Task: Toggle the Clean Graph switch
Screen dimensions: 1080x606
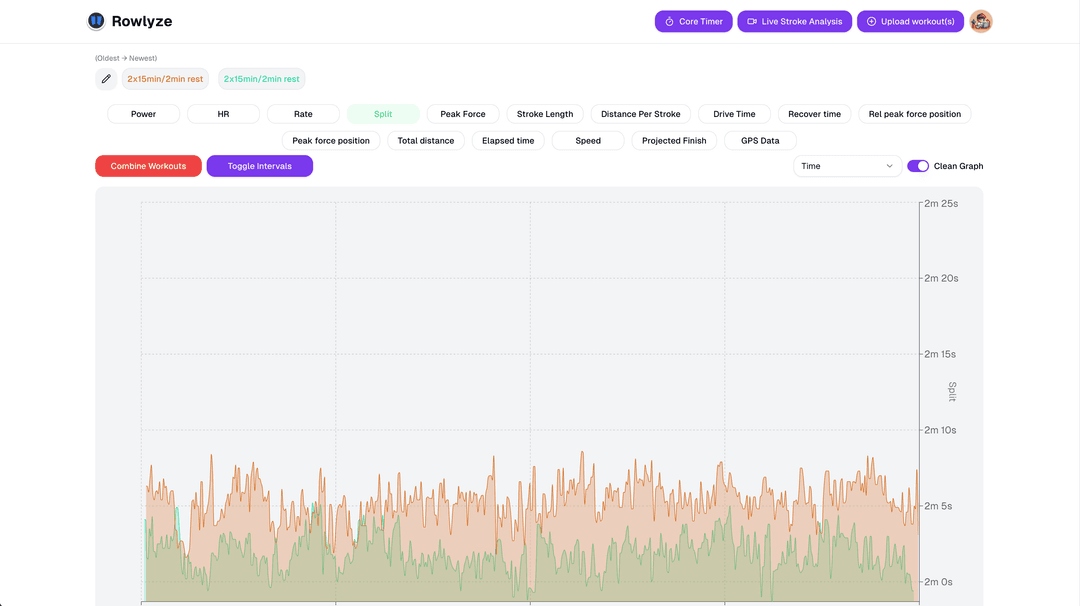Action: pos(917,166)
